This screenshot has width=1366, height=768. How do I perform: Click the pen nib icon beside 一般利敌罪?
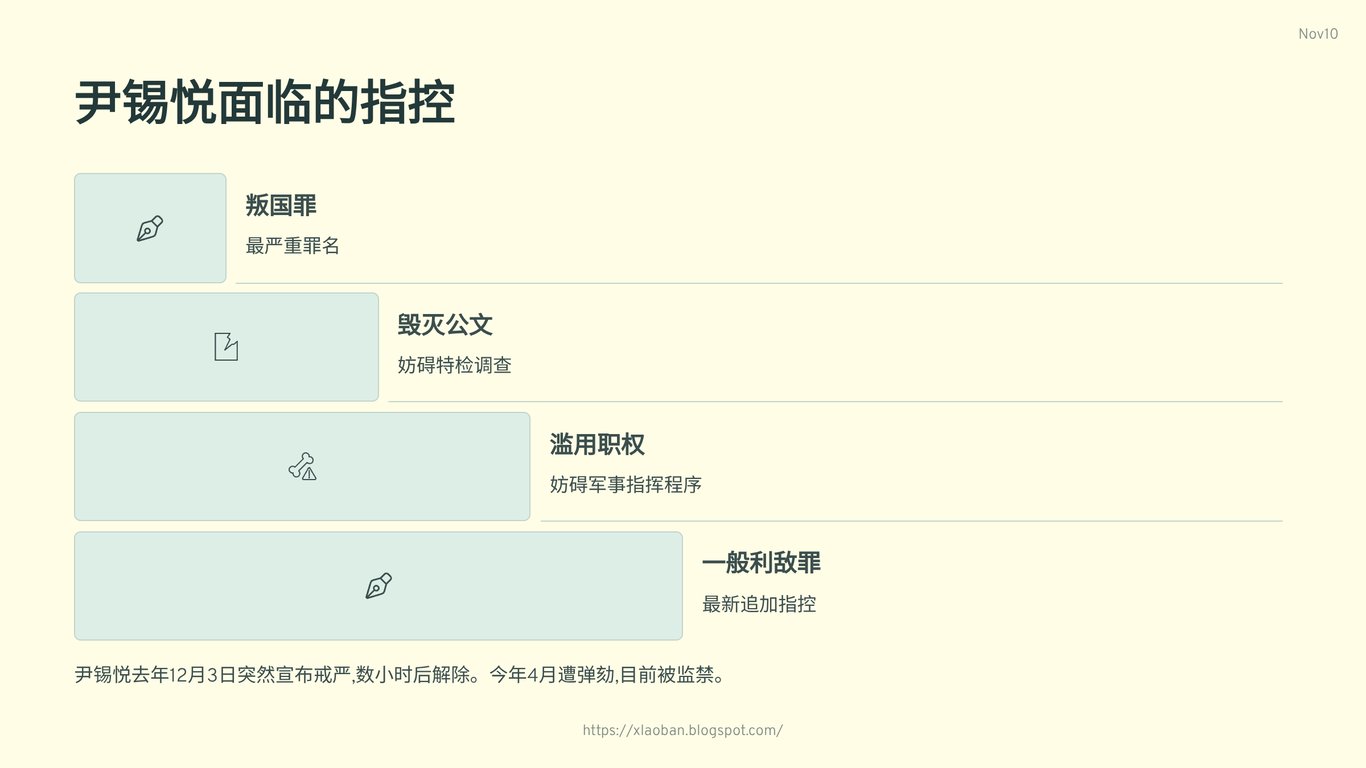pos(378,586)
